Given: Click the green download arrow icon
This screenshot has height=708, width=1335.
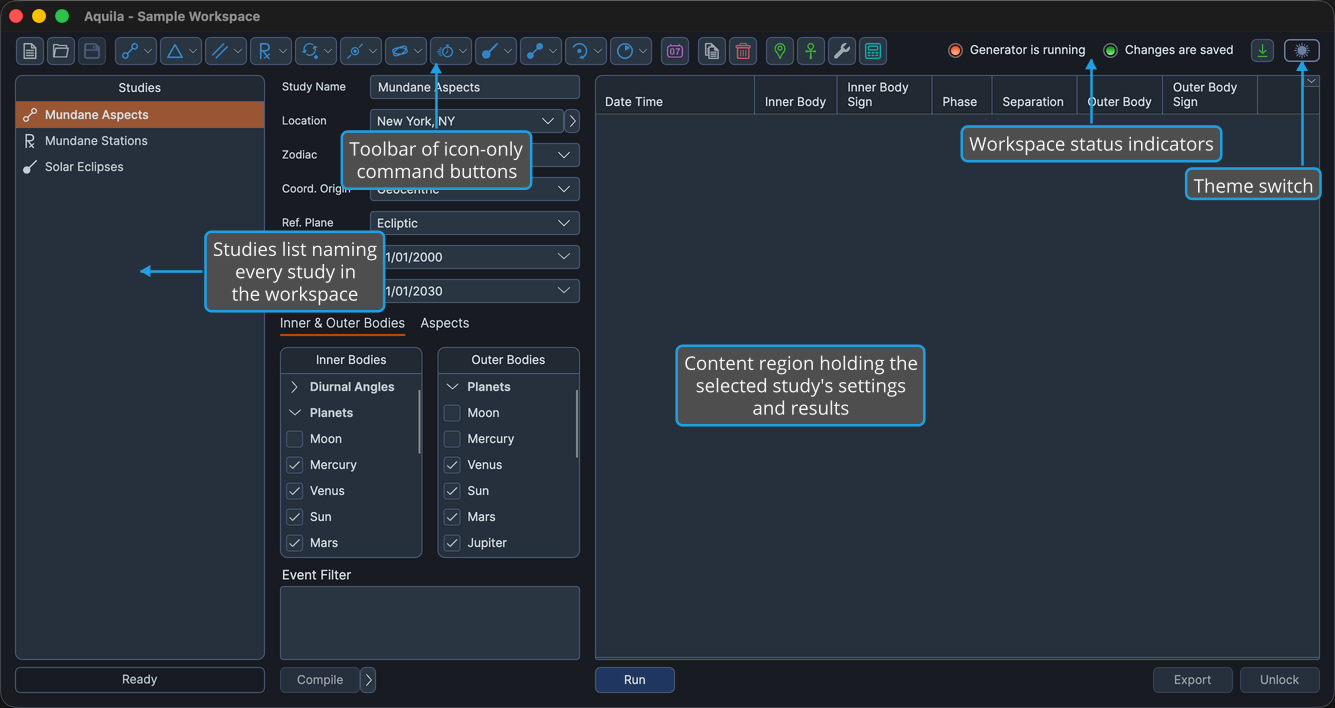Looking at the screenshot, I should click(1263, 50).
